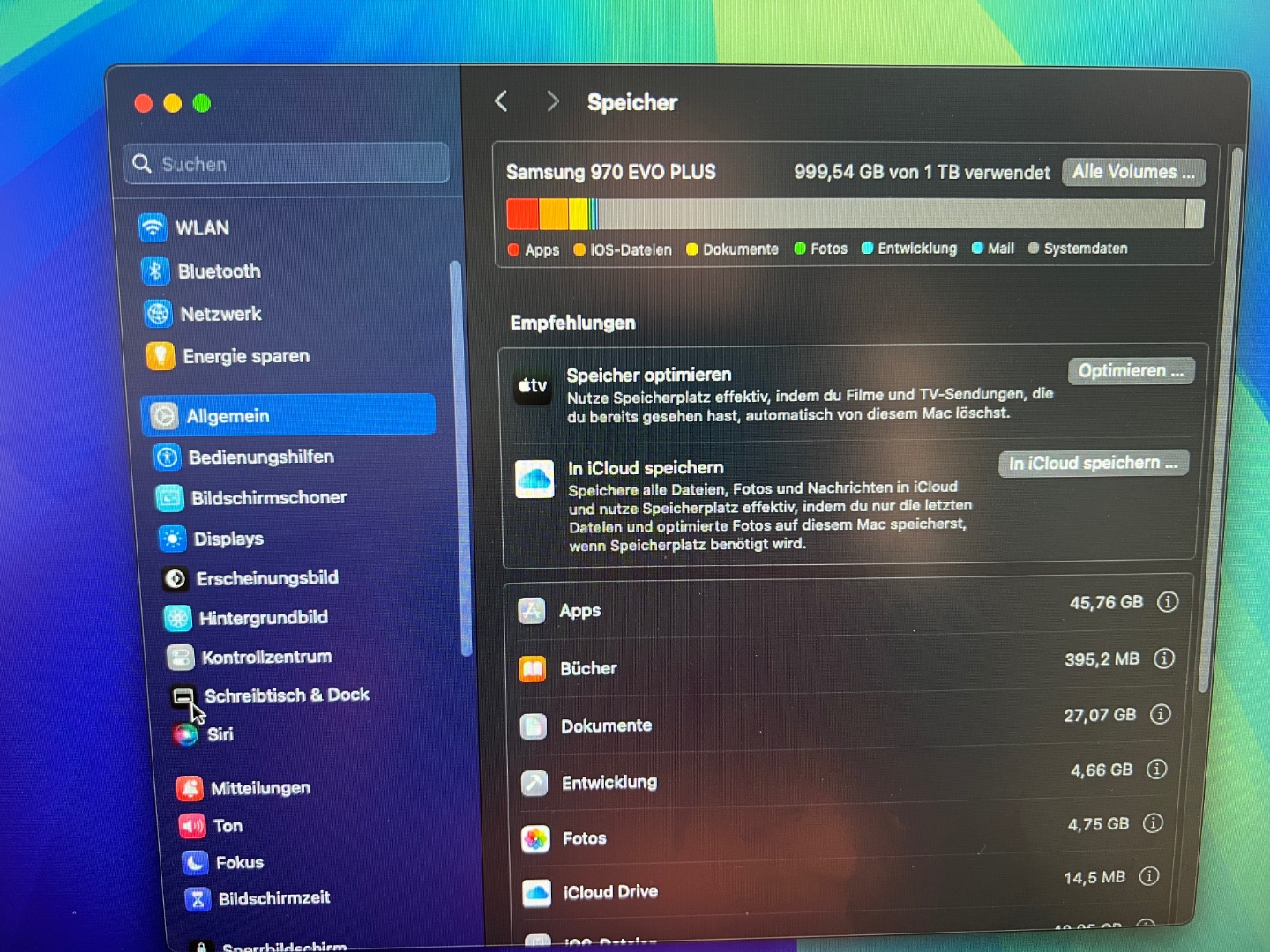Show info for Entwicklung 4,66 GB row

click(x=1156, y=770)
